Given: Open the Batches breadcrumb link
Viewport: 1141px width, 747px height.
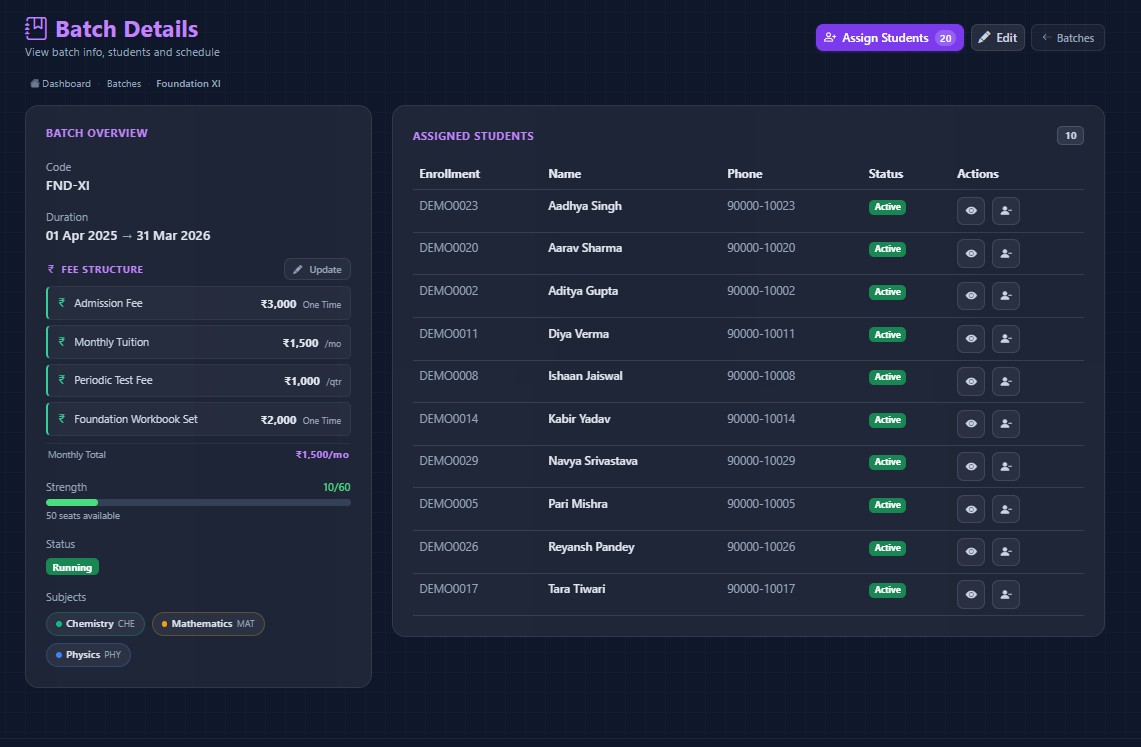Looking at the screenshot, I should [124, 84].
